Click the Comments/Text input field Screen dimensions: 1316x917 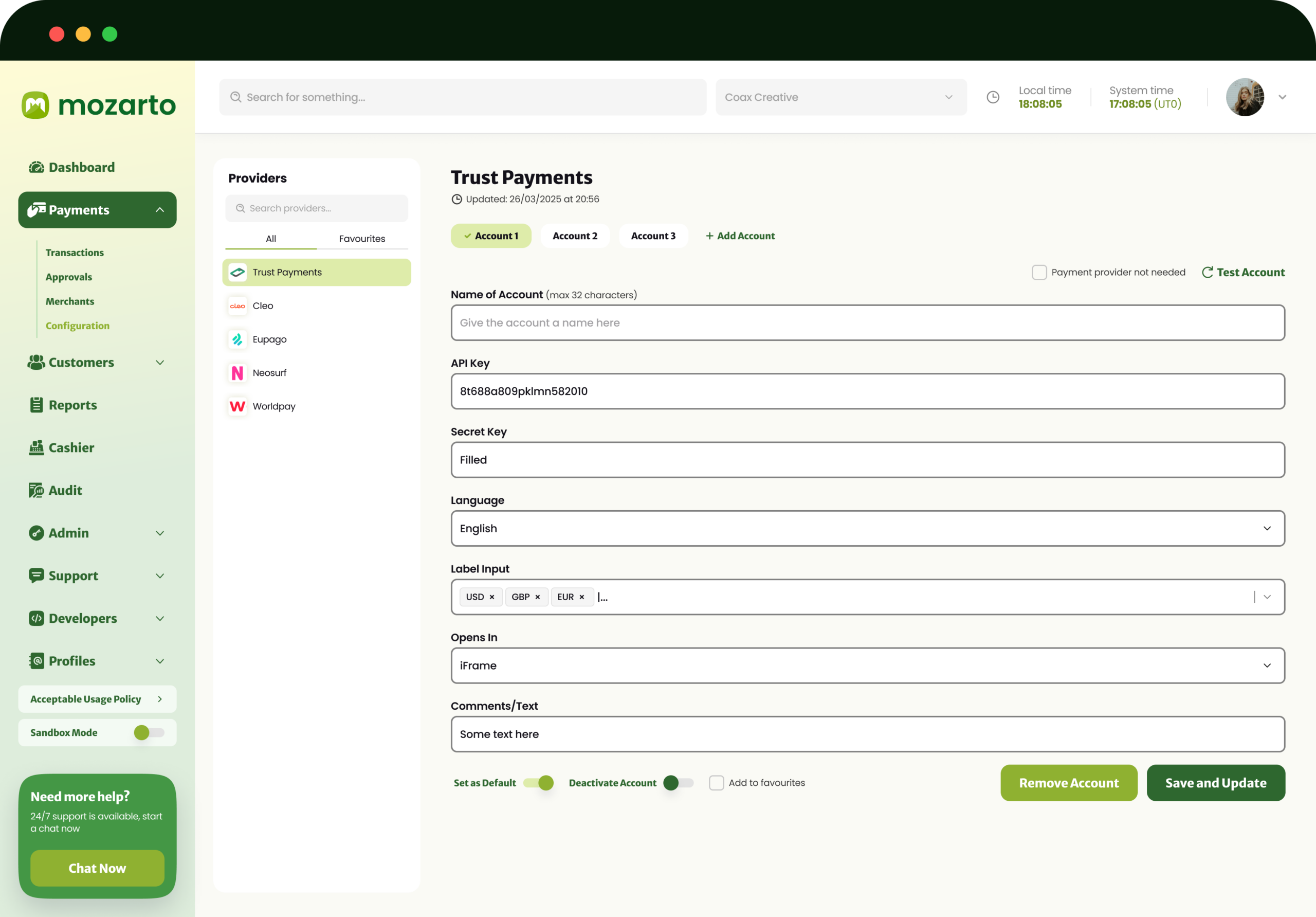pyautogui.click(x=868, y=734)
